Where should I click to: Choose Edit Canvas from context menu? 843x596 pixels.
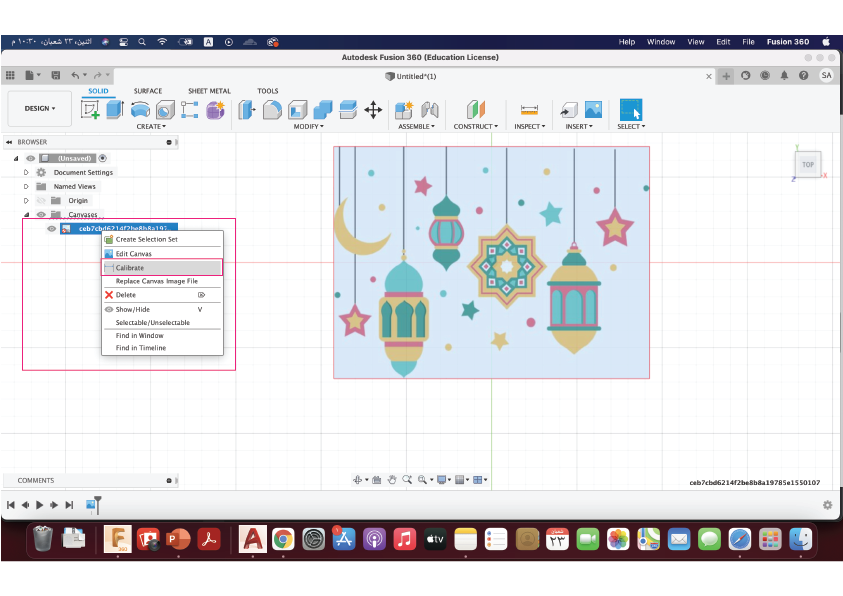point(162,253)
